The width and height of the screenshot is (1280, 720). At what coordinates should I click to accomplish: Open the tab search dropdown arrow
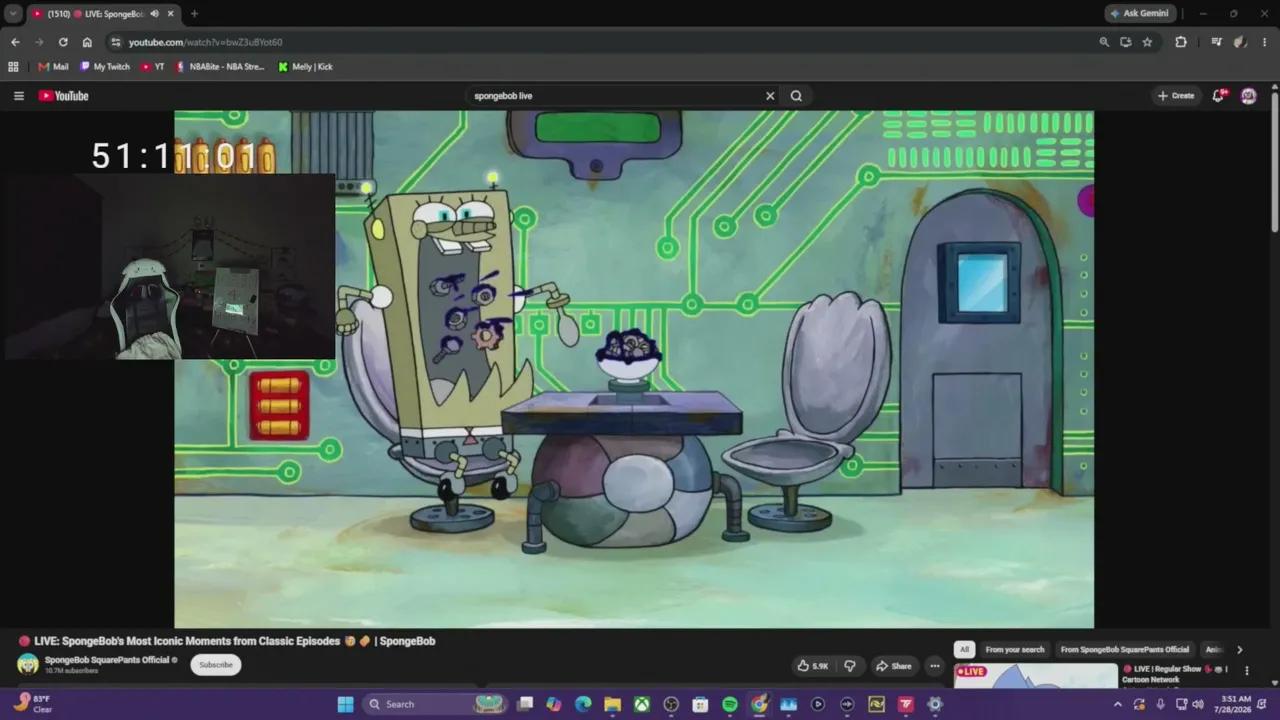pos(13,13)
